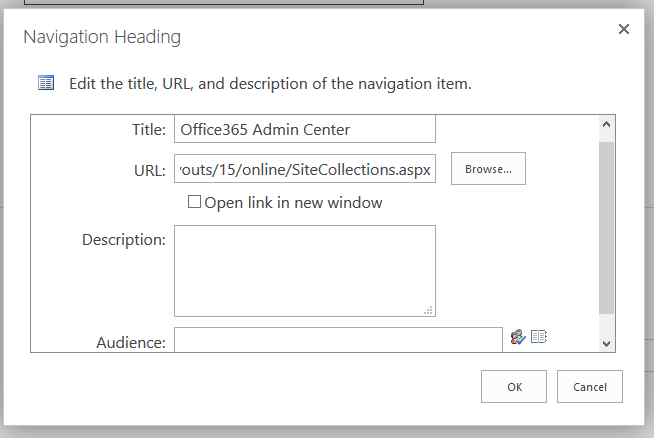The image size is (656, 440).
Task: Confirm with the OK button
Action: tap(514, 387)
